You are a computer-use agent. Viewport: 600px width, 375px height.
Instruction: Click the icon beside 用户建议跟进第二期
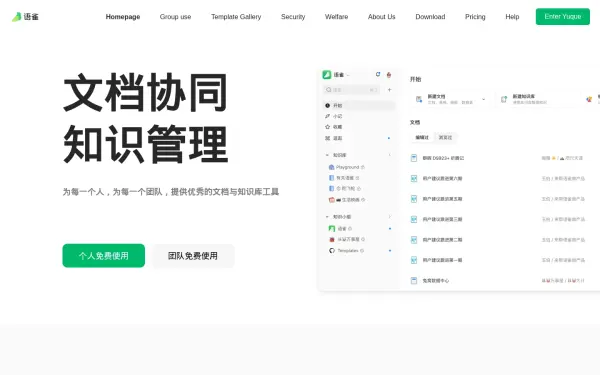click(x=414, y=240)
